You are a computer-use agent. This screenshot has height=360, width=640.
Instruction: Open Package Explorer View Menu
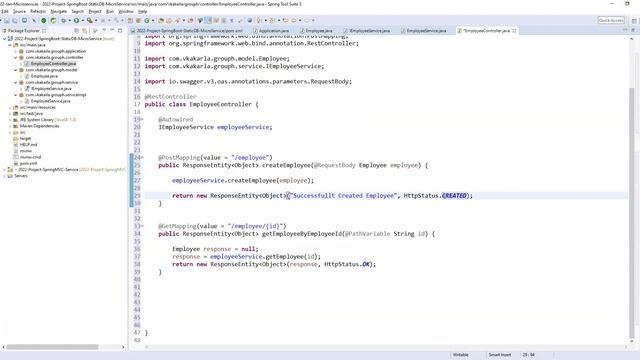104,31
